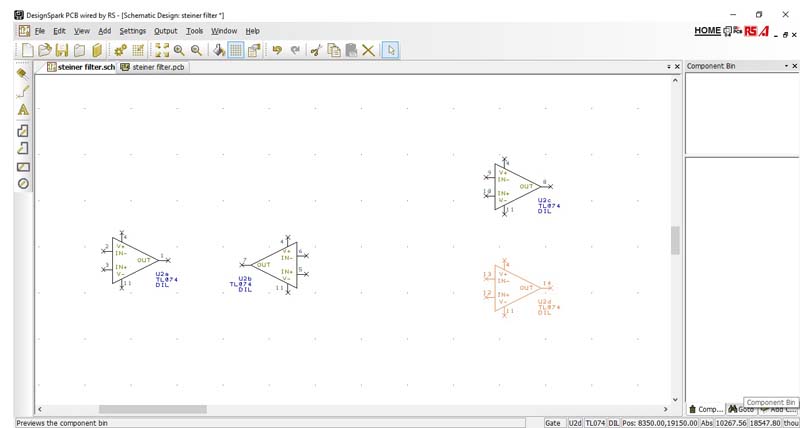Select the Comp... tab at panel bottom
Screen dimensions: 800x428
706,409
